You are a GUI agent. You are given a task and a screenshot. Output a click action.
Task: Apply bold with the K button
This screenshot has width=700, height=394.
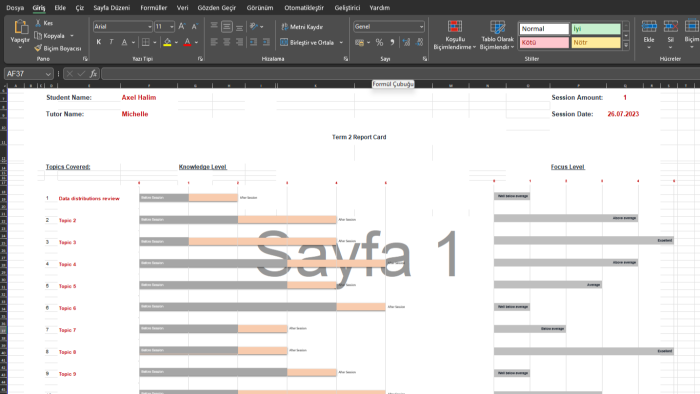tap(99, 42)
